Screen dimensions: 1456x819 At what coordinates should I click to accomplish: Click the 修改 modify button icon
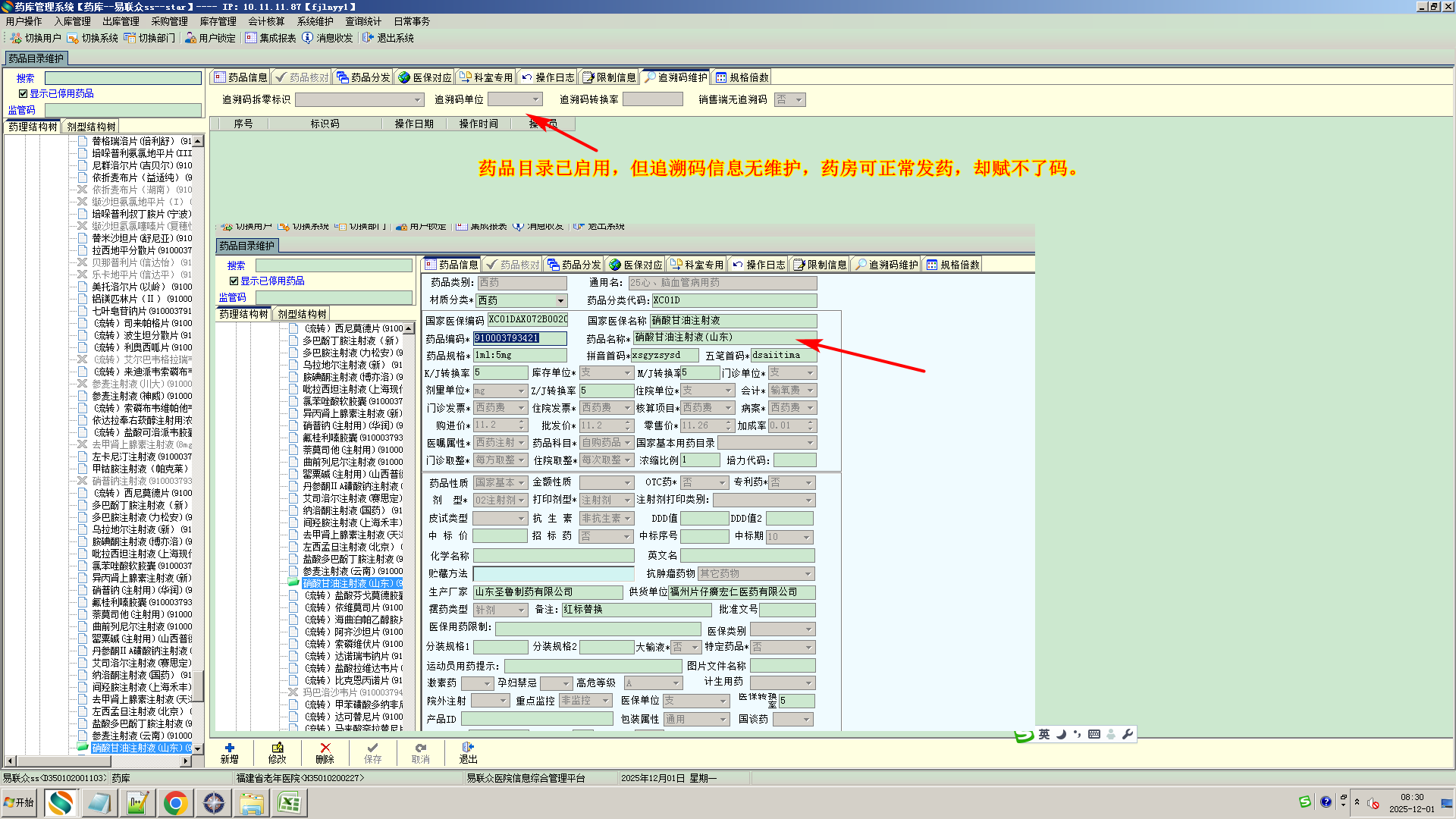(x=277, y=748)
